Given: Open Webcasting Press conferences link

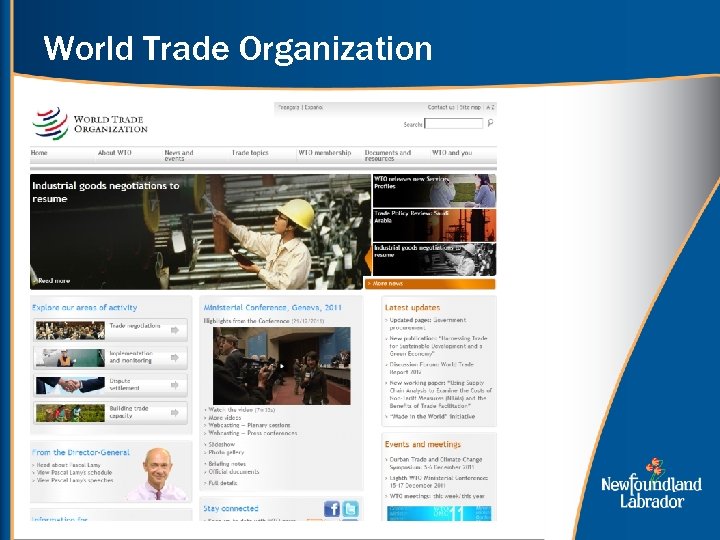Looking at the screenshot, I should pos(253,433).
